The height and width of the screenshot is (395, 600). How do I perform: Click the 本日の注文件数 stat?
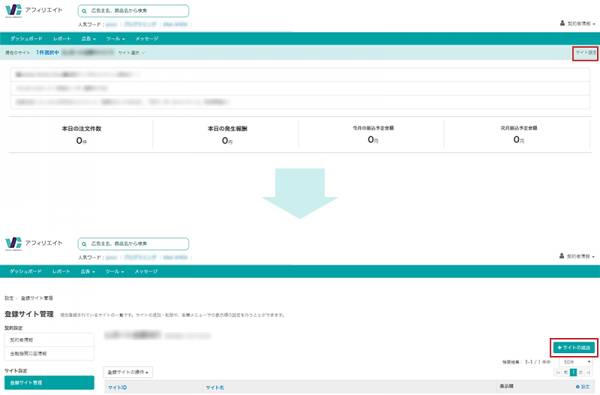point(82,135)
